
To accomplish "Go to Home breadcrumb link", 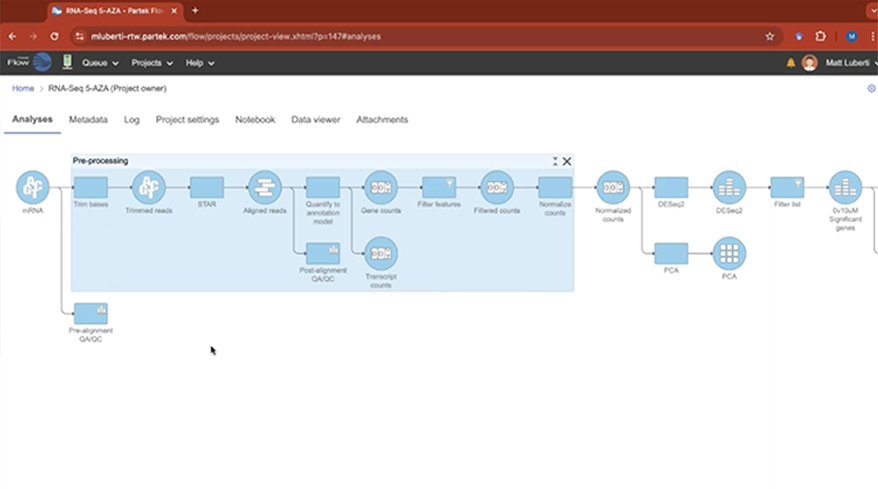I will click(22, 89).
